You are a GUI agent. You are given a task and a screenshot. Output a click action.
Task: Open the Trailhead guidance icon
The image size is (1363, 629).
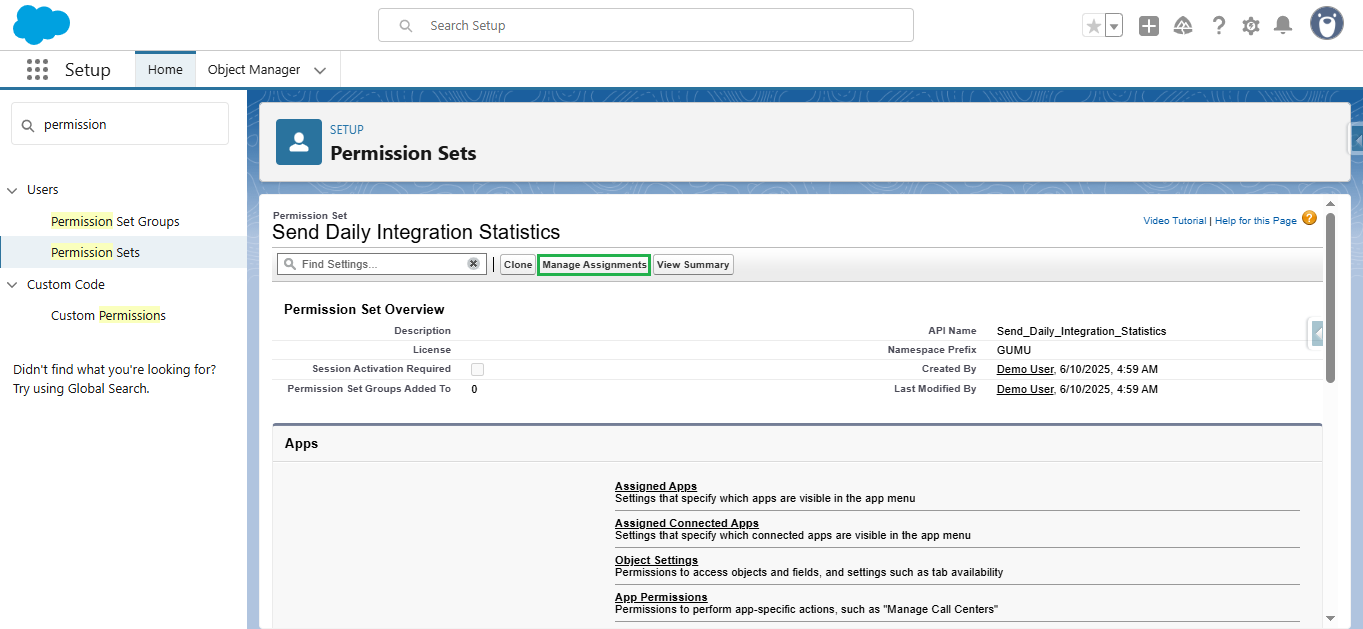click(1183, 26)
